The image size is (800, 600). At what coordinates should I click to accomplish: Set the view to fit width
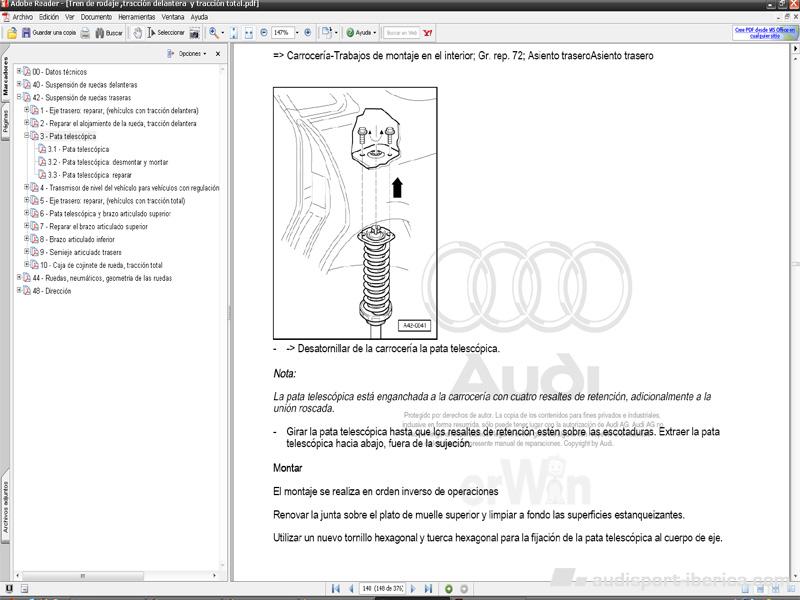coord(248,33)
